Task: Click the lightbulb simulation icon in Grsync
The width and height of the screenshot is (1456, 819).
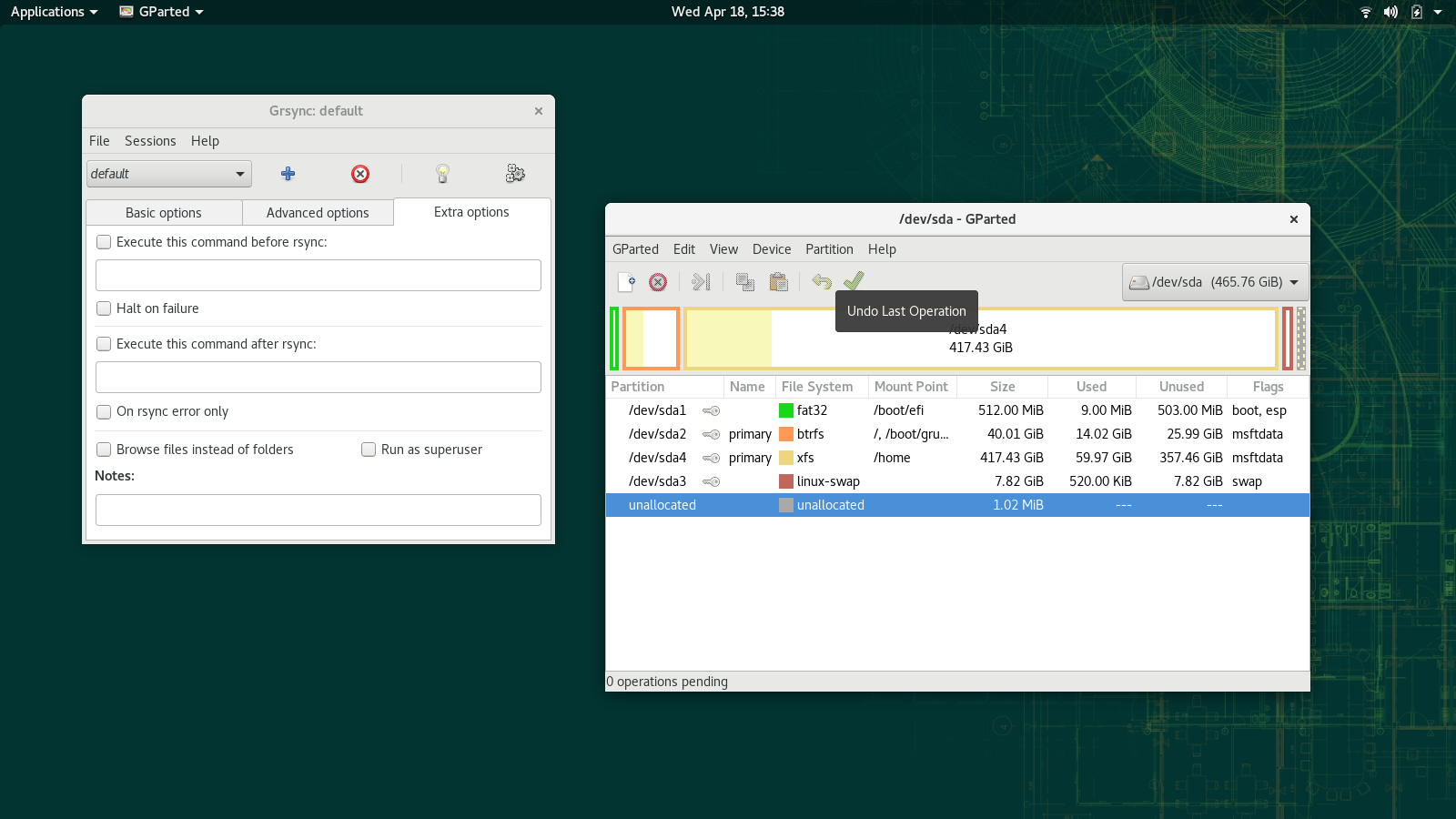Action: 442,174
